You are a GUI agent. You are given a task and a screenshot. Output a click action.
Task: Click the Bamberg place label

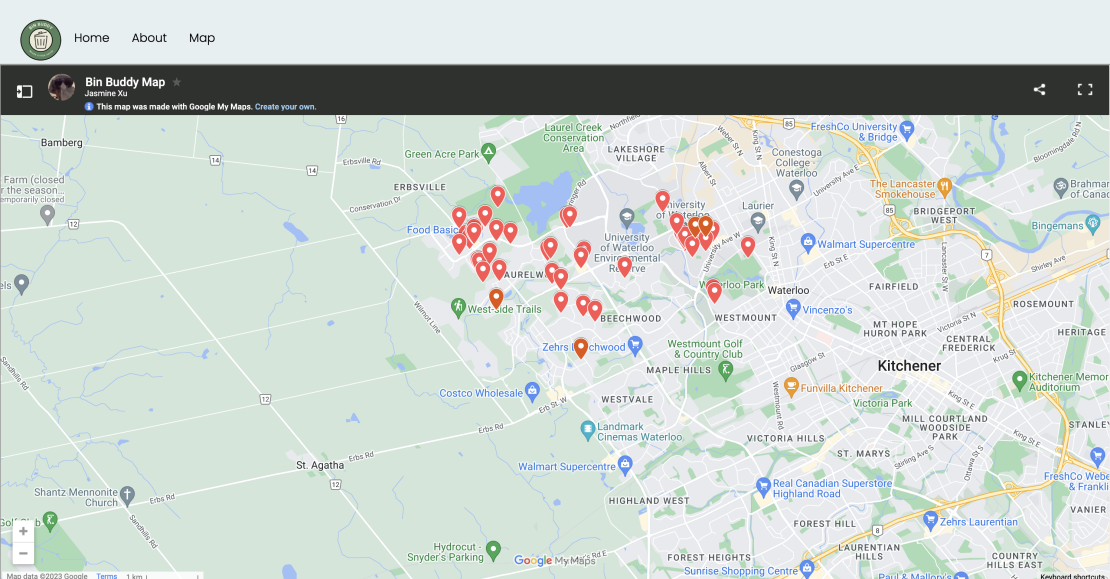tap(62, 142)
